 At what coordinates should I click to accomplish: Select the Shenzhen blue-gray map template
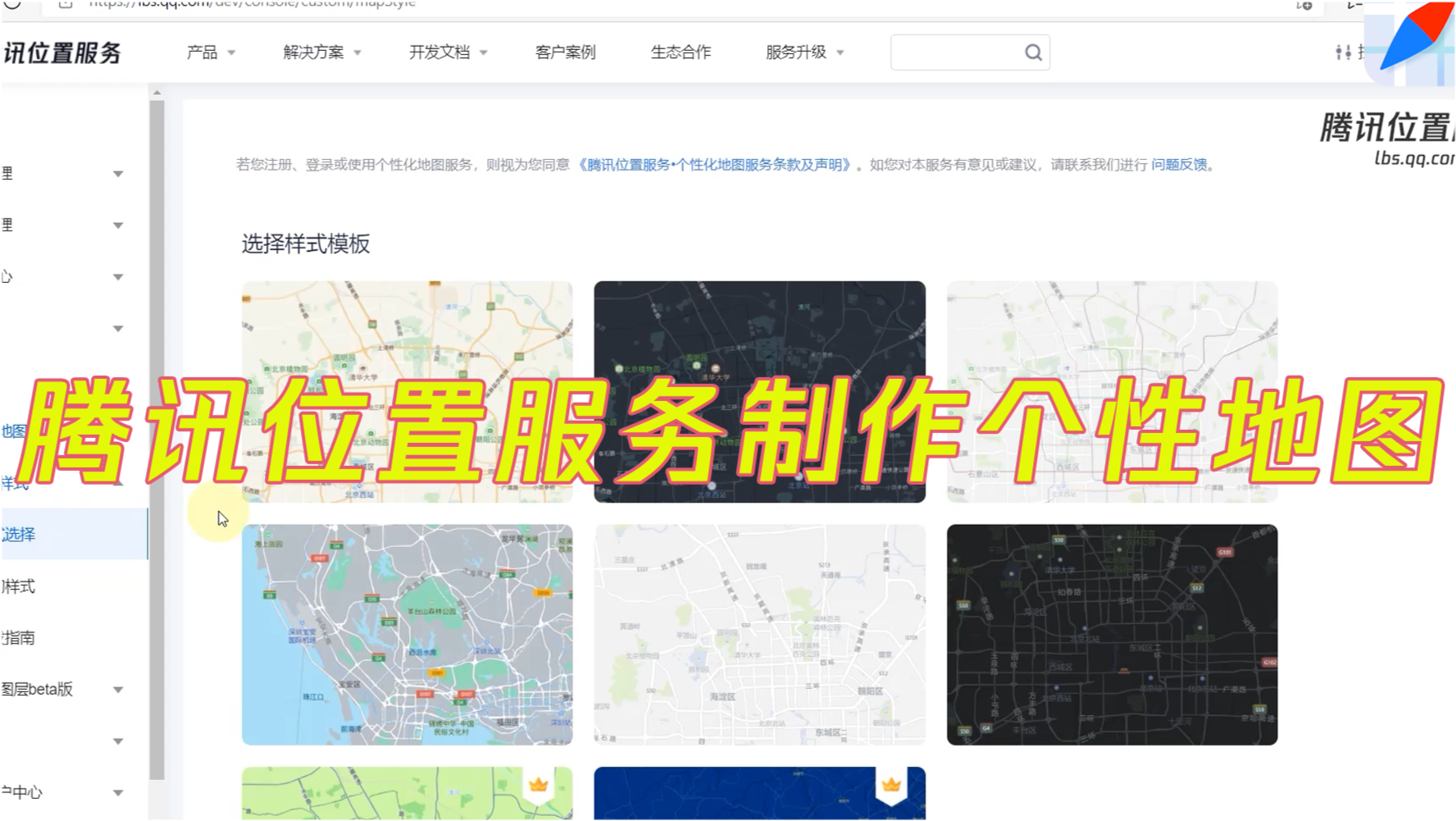click(x=407, y=635)
